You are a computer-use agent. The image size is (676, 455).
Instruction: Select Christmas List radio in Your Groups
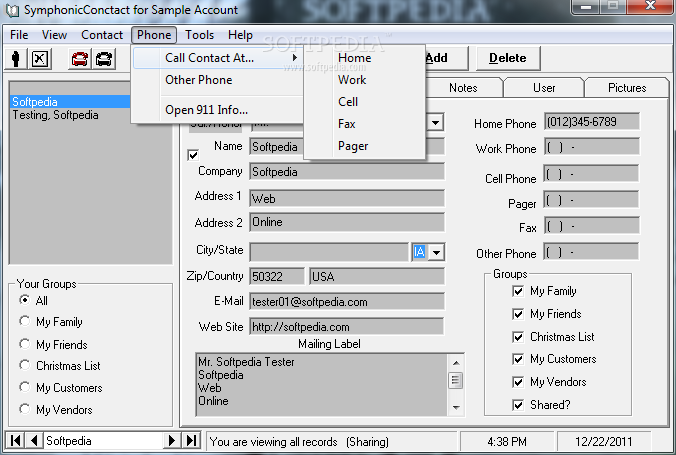tap(25, 365)
